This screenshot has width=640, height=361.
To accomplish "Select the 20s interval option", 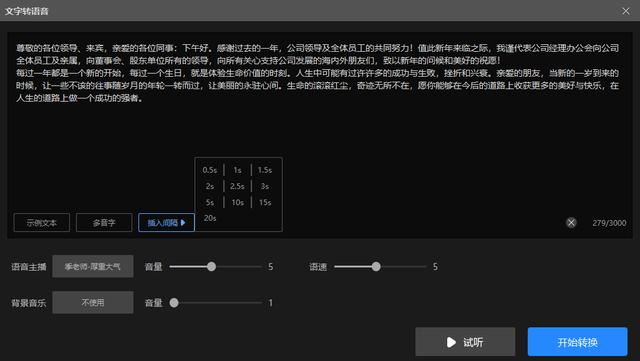I will click(x=210, y=218).
